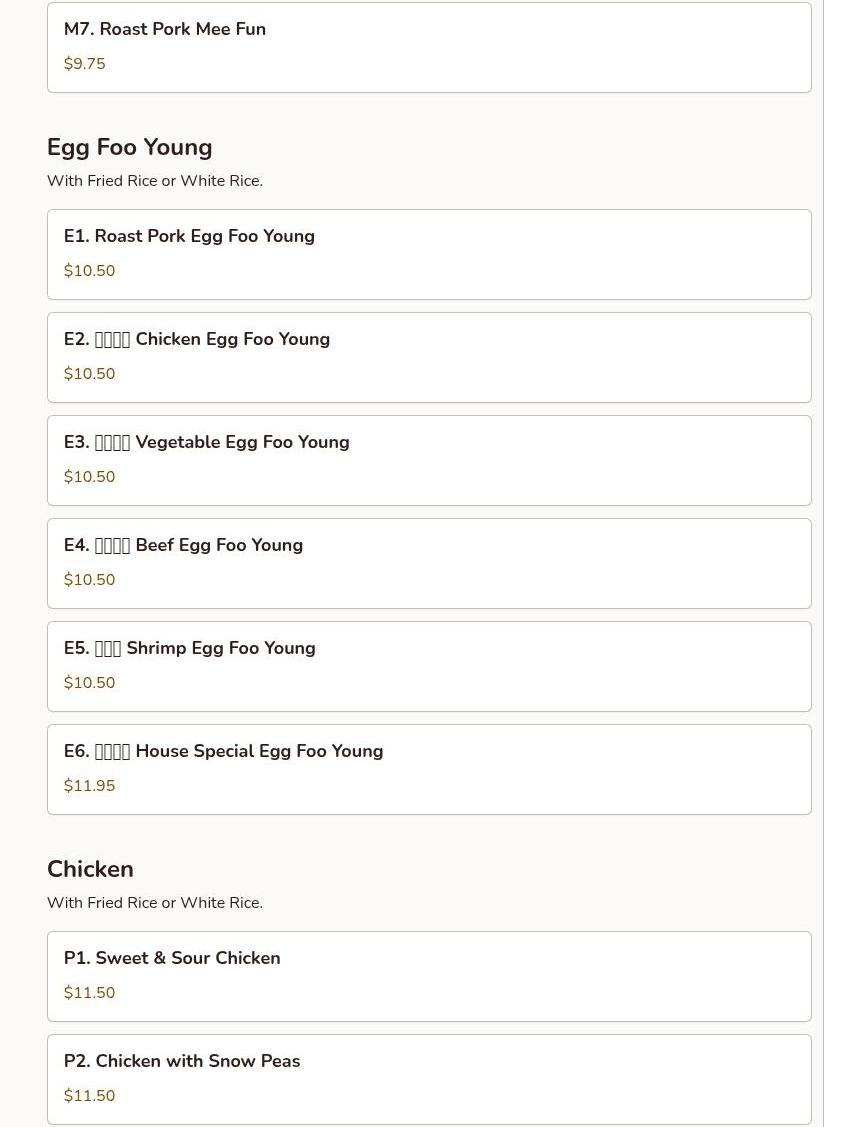Screen dimensions: 844x1127
Task: Select E3. Vegetable Egg Foo Young
Action: point(428,460)
